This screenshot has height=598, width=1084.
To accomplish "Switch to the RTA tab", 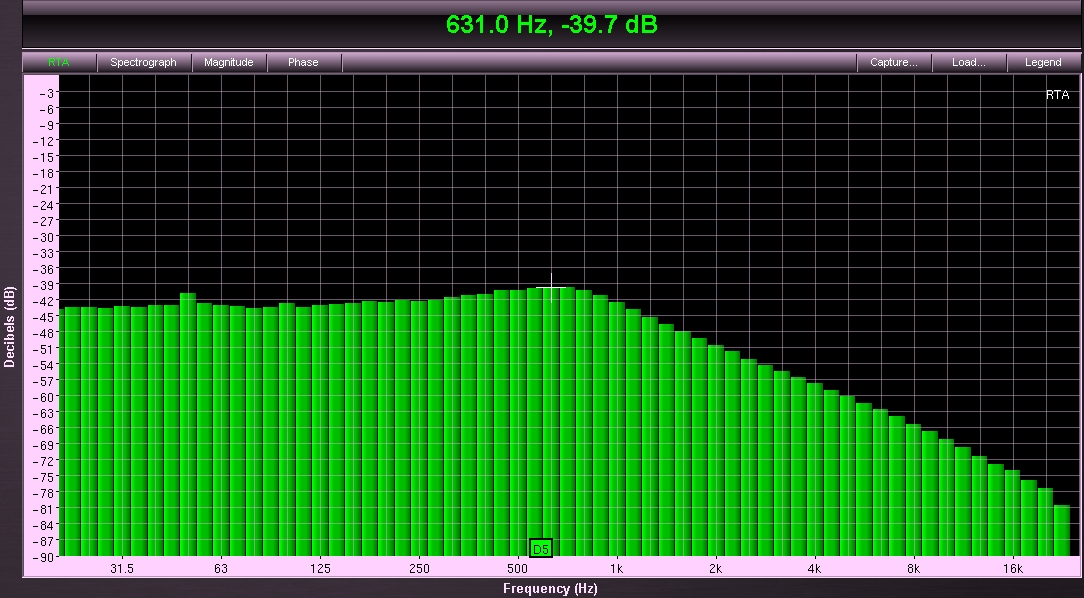I will (59, 62).
